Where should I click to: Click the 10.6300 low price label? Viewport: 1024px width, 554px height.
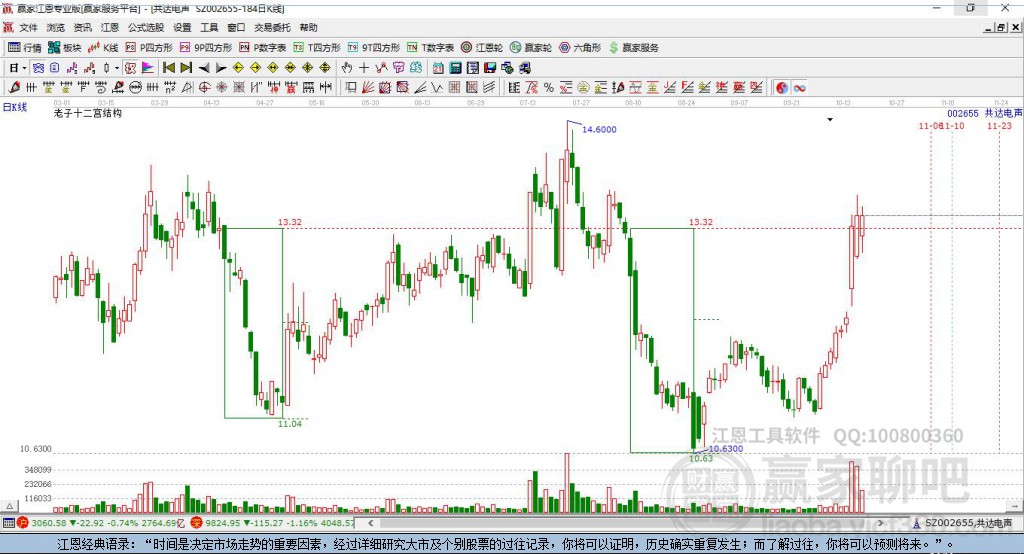tap(726, 449)
